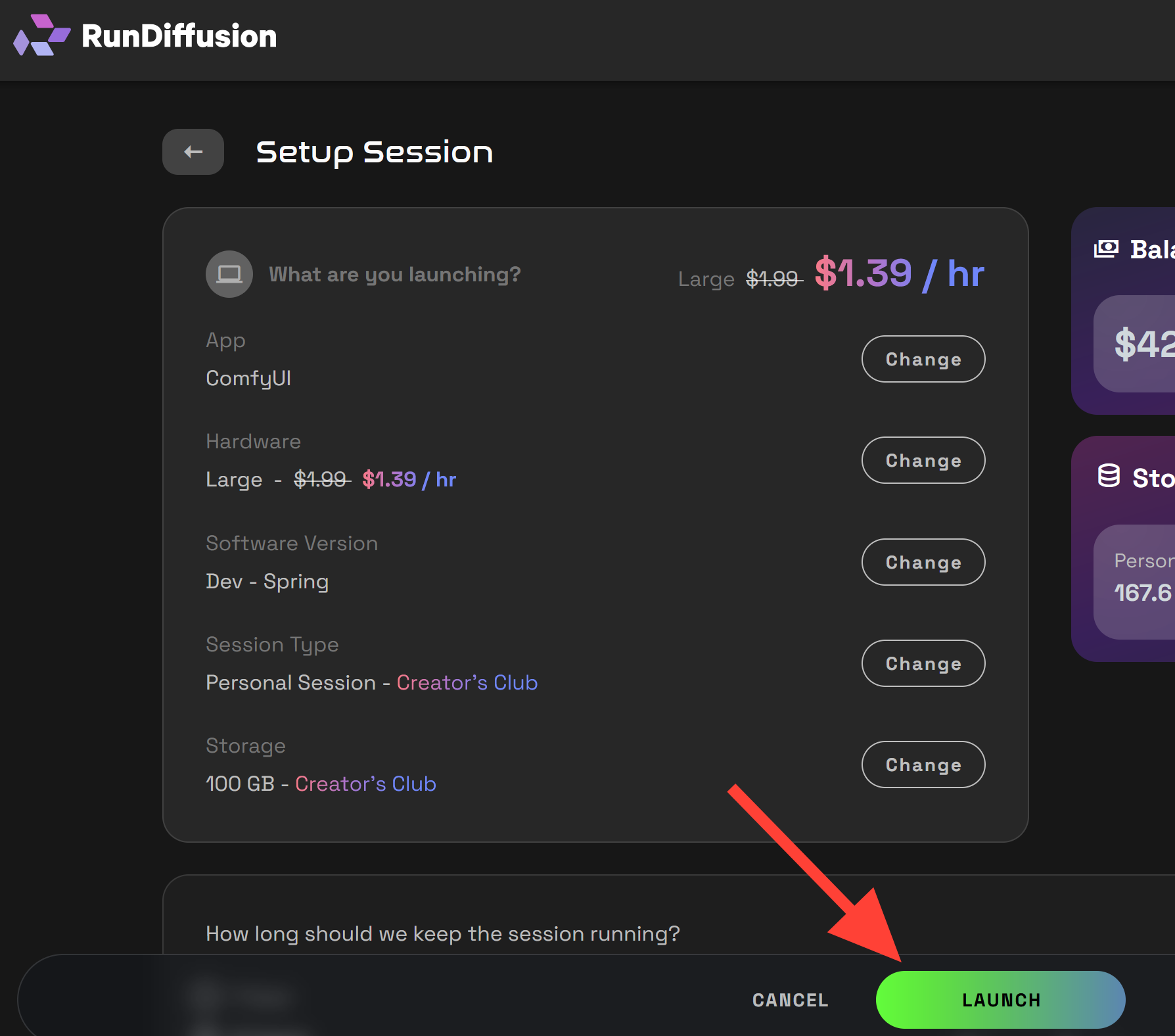Open the Creator's Club link under Storage
This screenshot has height=1036, width=1175.
[365, 784]
